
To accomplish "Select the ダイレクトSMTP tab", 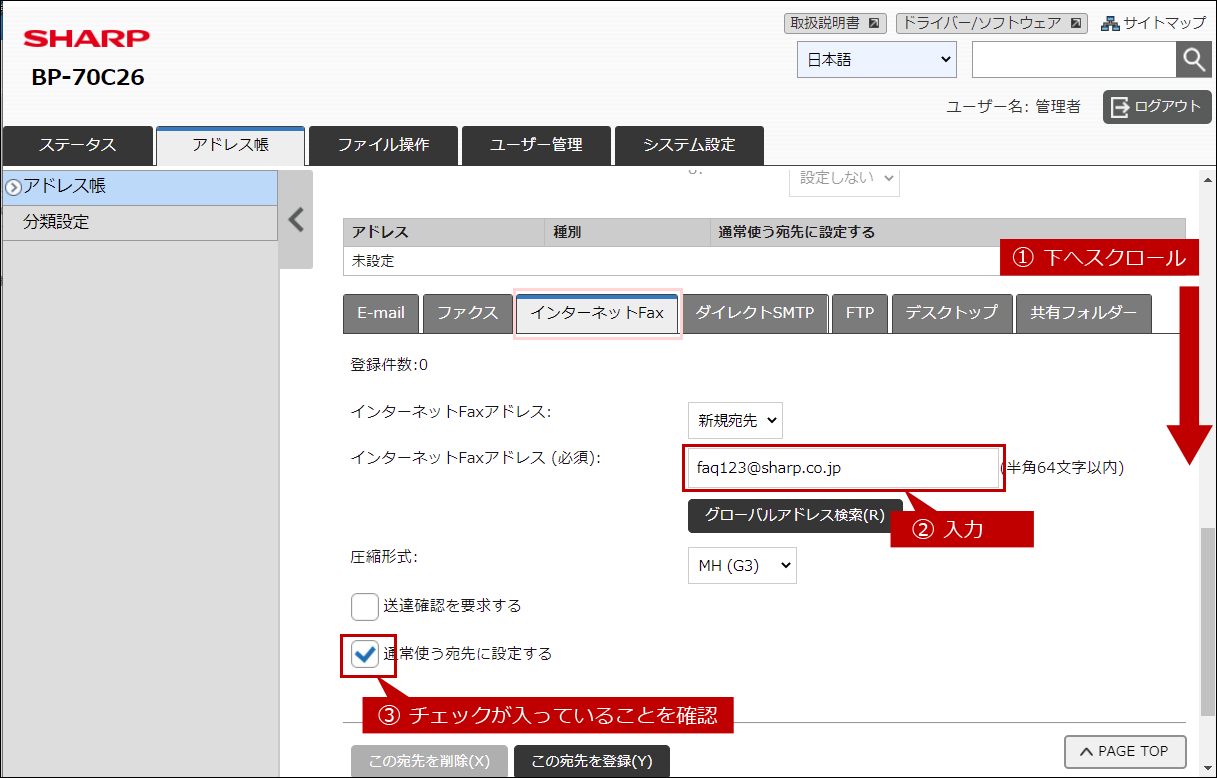I will [x=755, y=313].
